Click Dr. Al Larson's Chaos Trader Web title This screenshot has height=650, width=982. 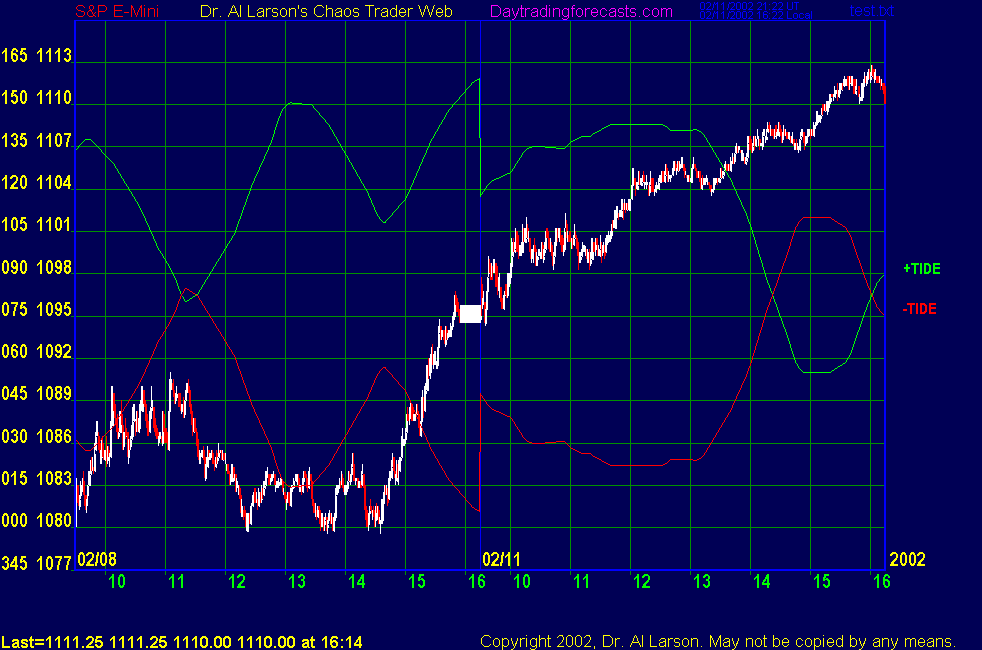[x=325, y=12]
